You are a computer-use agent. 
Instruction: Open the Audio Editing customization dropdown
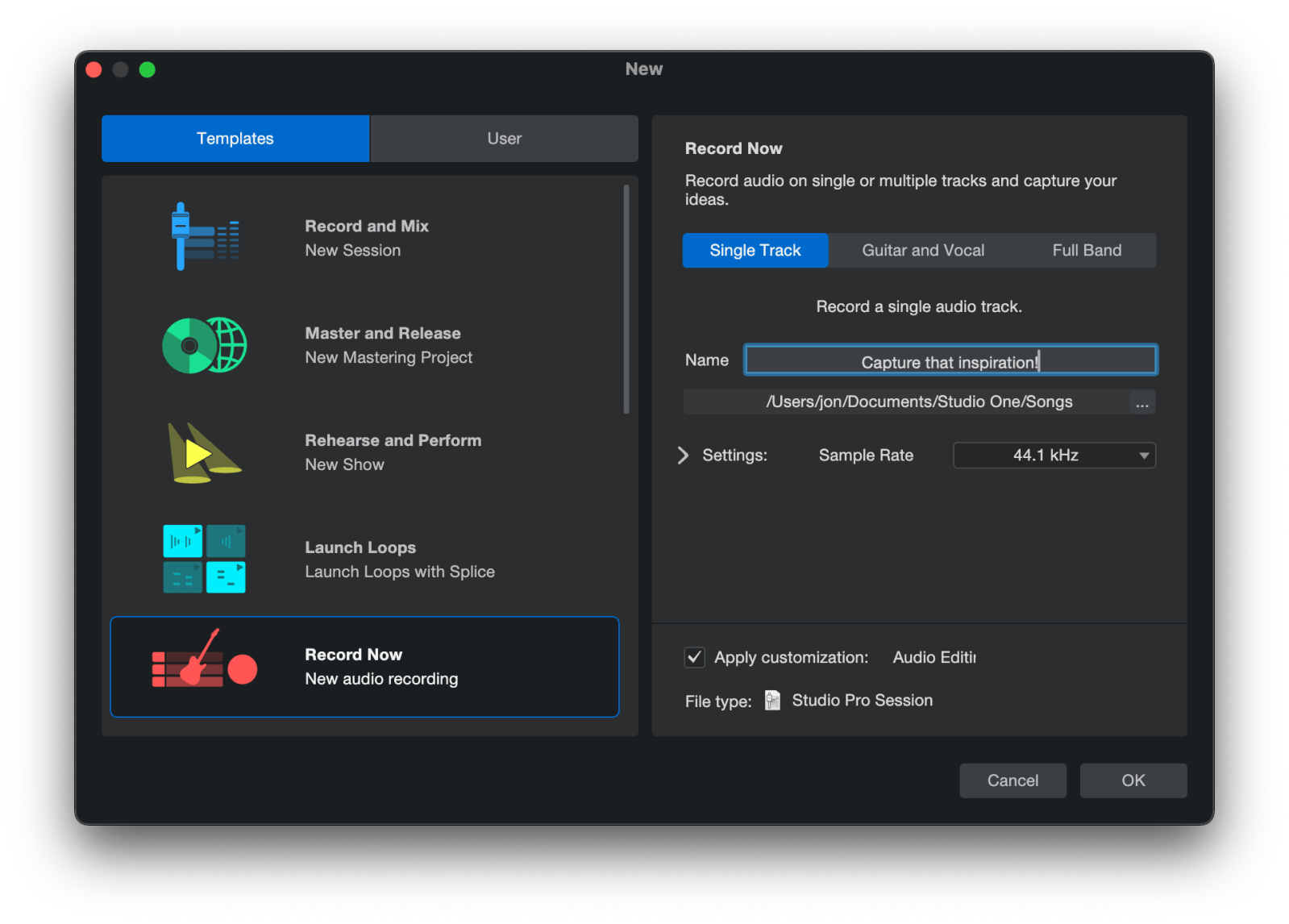coord(933,658)
